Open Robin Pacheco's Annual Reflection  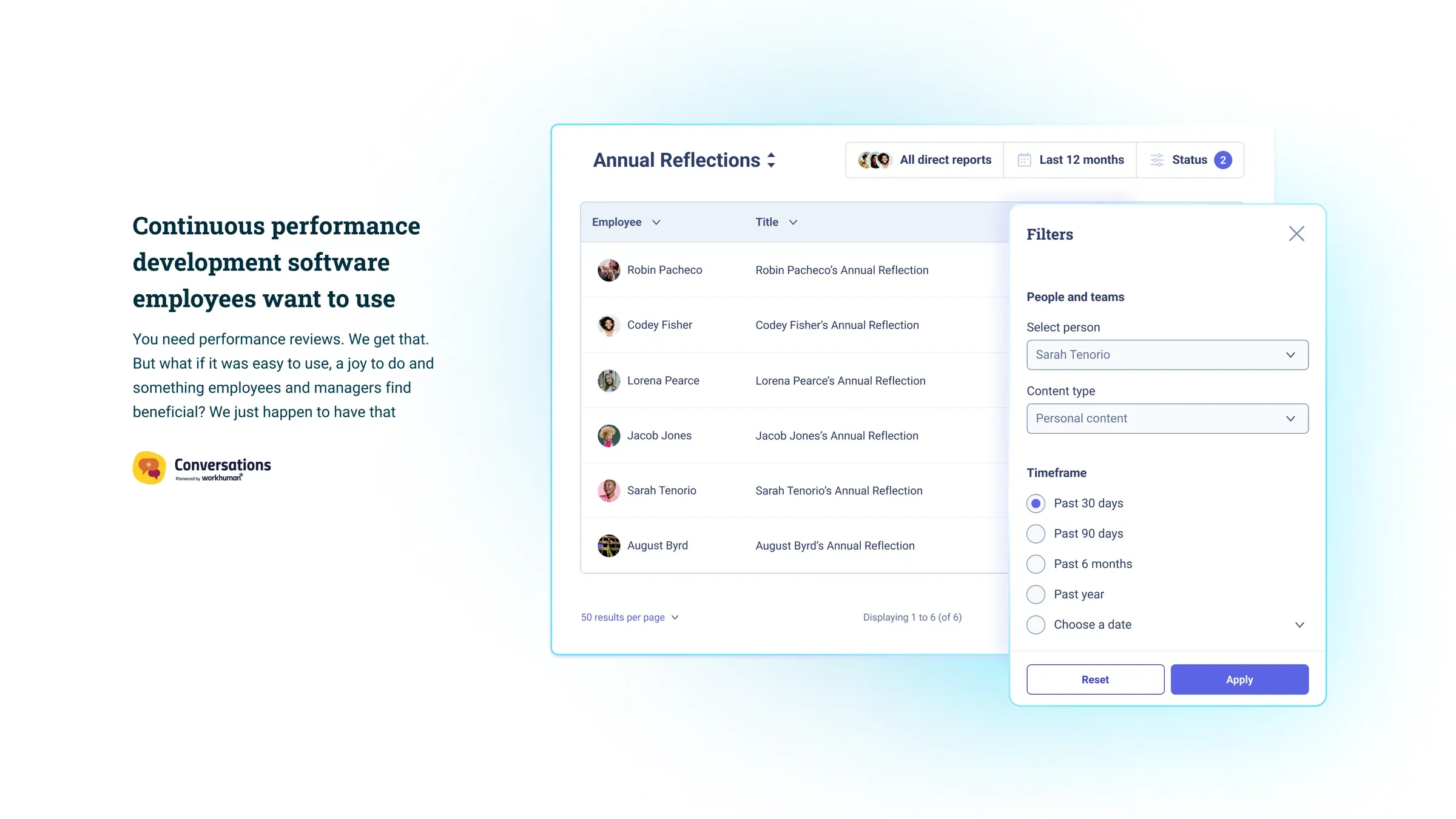[x=842, y=270]
